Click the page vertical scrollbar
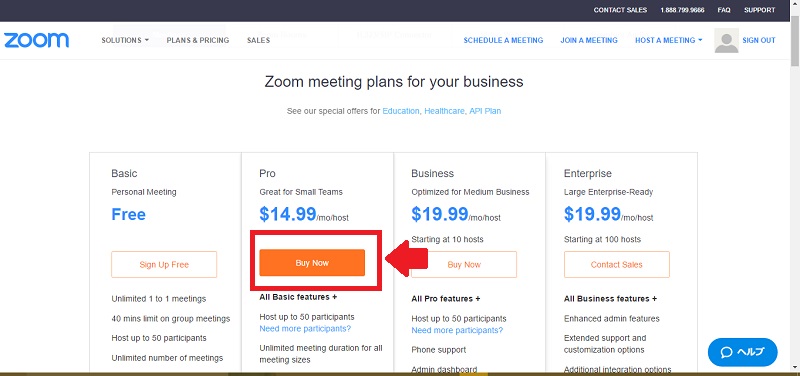 [x=795, y=194]
